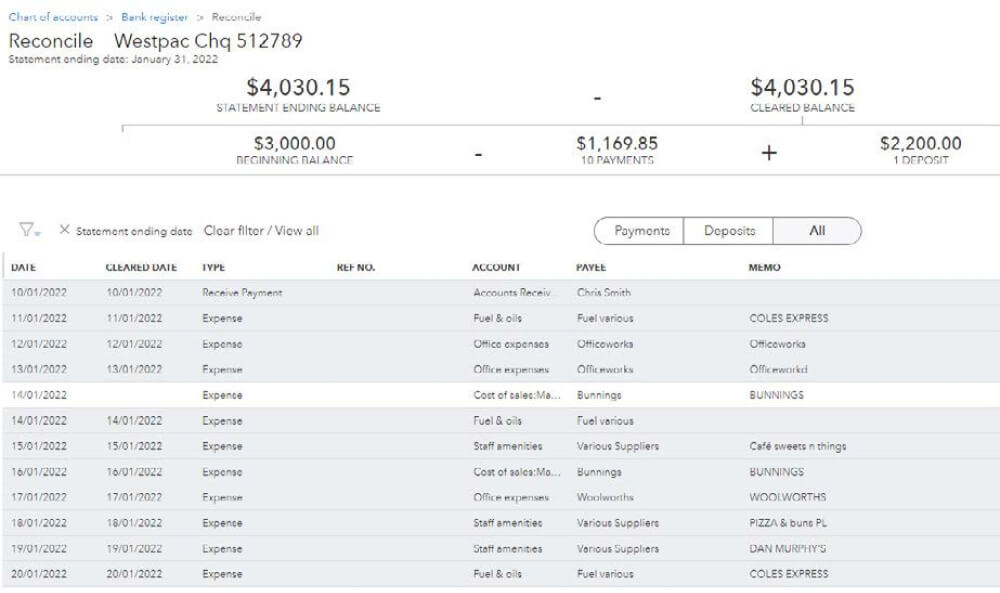Open the filter funnel dropdown

click(x=29, y=230)
